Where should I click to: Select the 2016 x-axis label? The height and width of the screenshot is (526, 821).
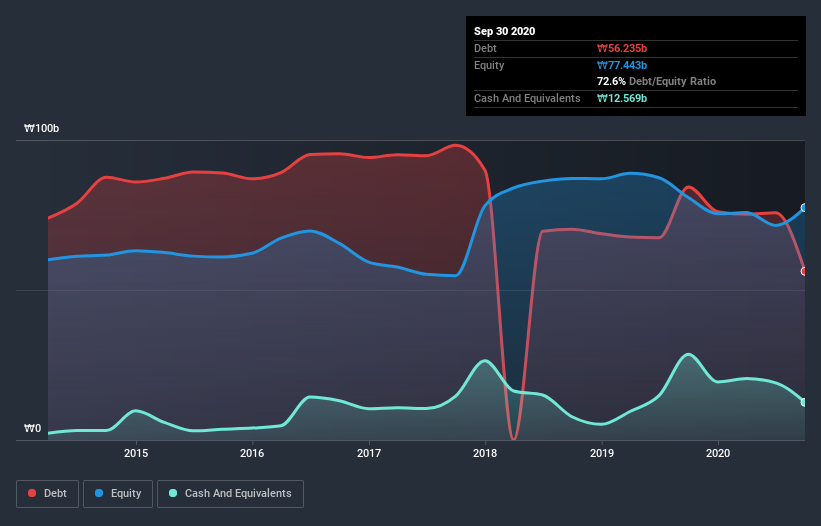coord(252,453)
